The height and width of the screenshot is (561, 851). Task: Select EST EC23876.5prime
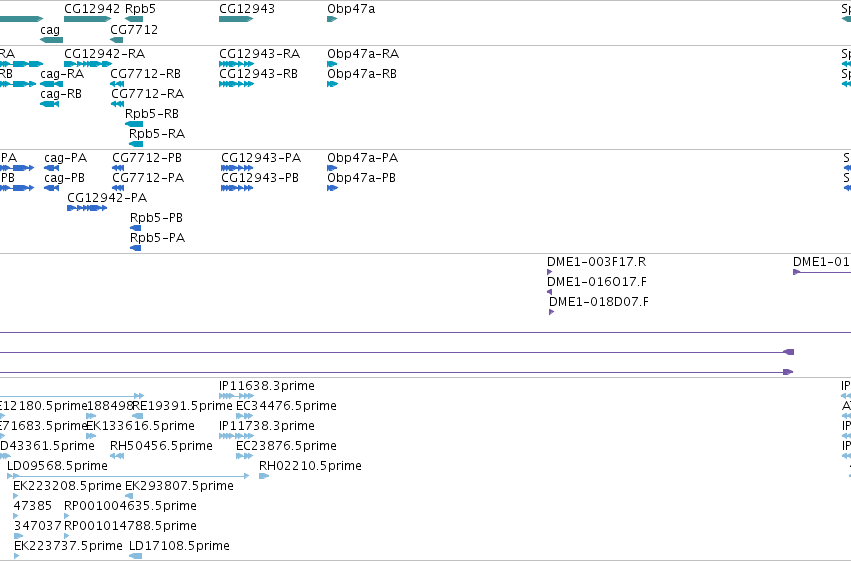pyautogui.click(x=244, y=456)
